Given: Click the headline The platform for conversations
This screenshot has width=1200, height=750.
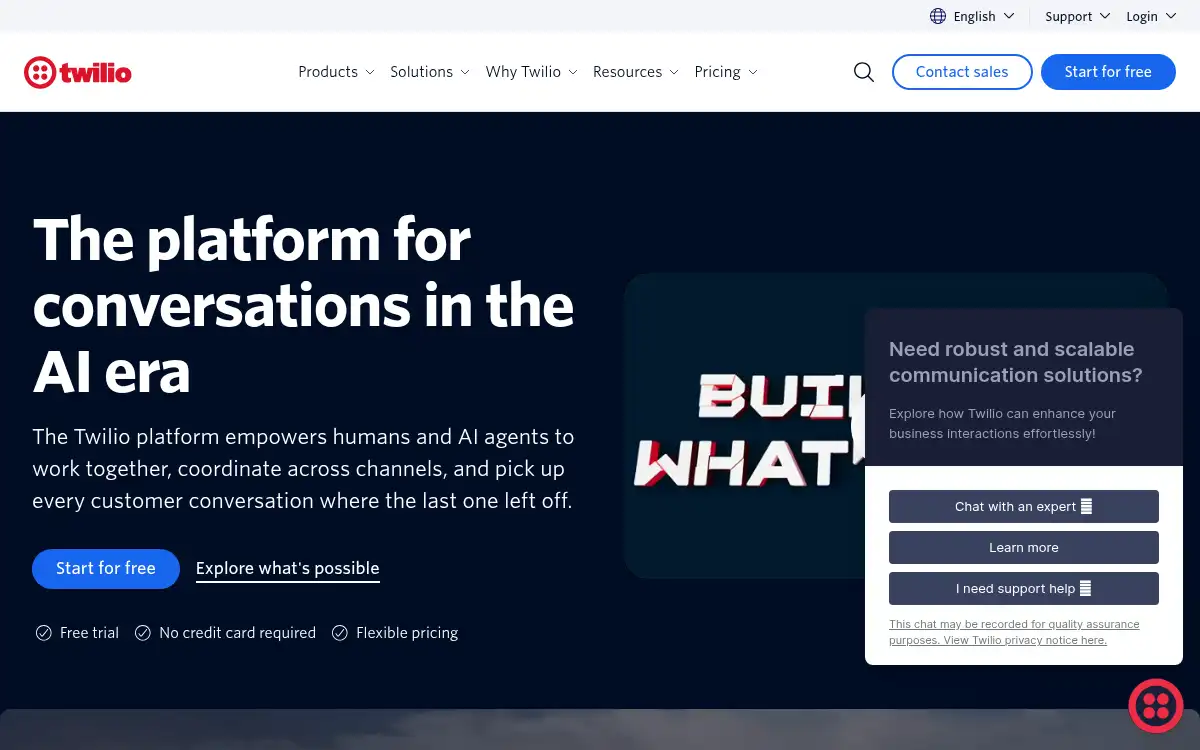Looking at the screenshot, I should (303, 306).
